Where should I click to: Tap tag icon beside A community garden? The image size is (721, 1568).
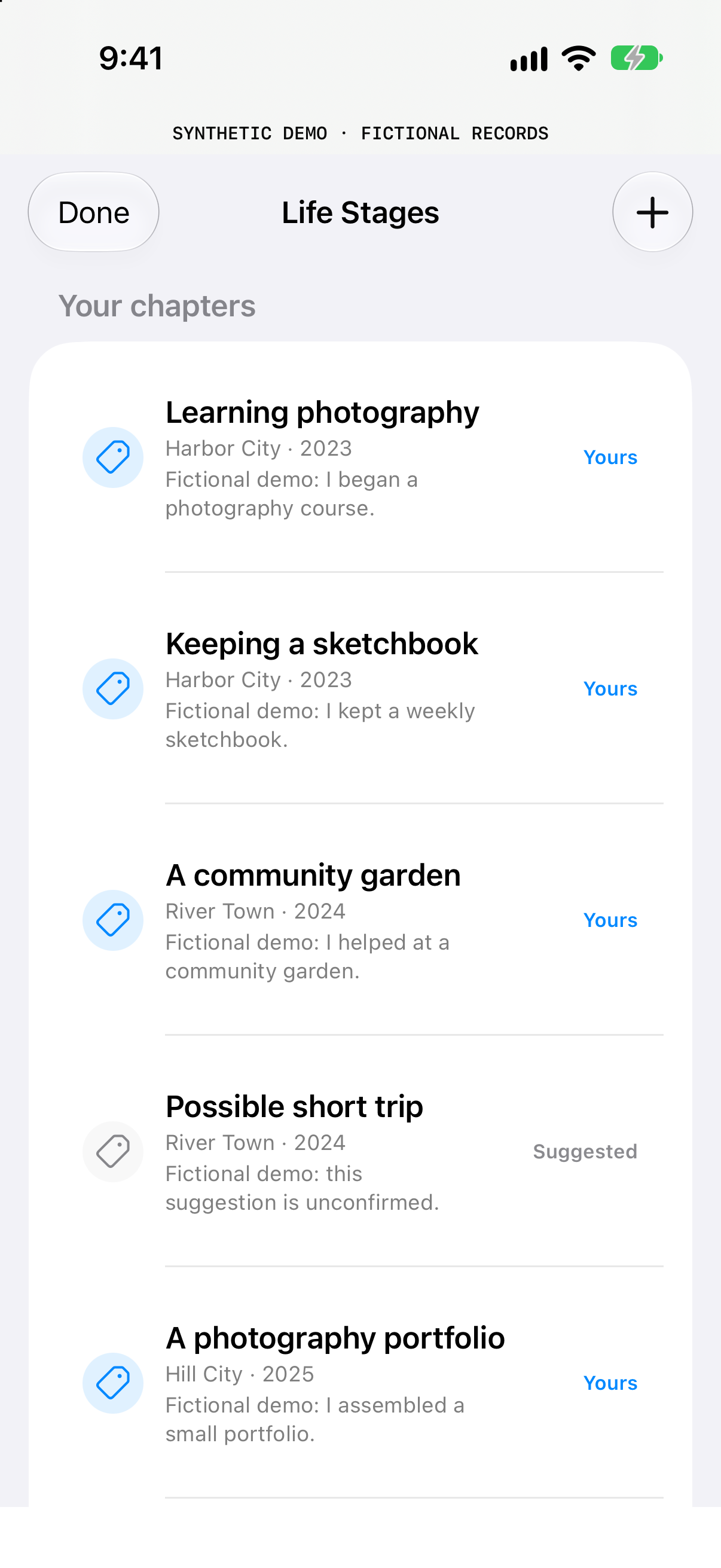click(x=113, y=920)
